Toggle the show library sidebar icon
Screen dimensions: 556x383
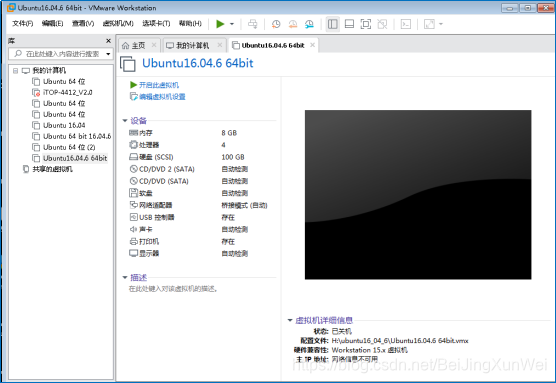pos(333,24)
